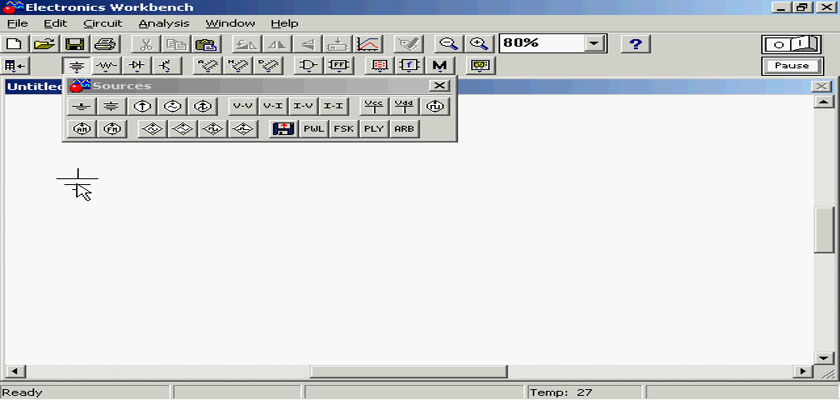The height and width of the screenshot is (400, 840).
Task: Select the voltage-controlled square wave oscillator icon
Action: (x=213, y=129)
